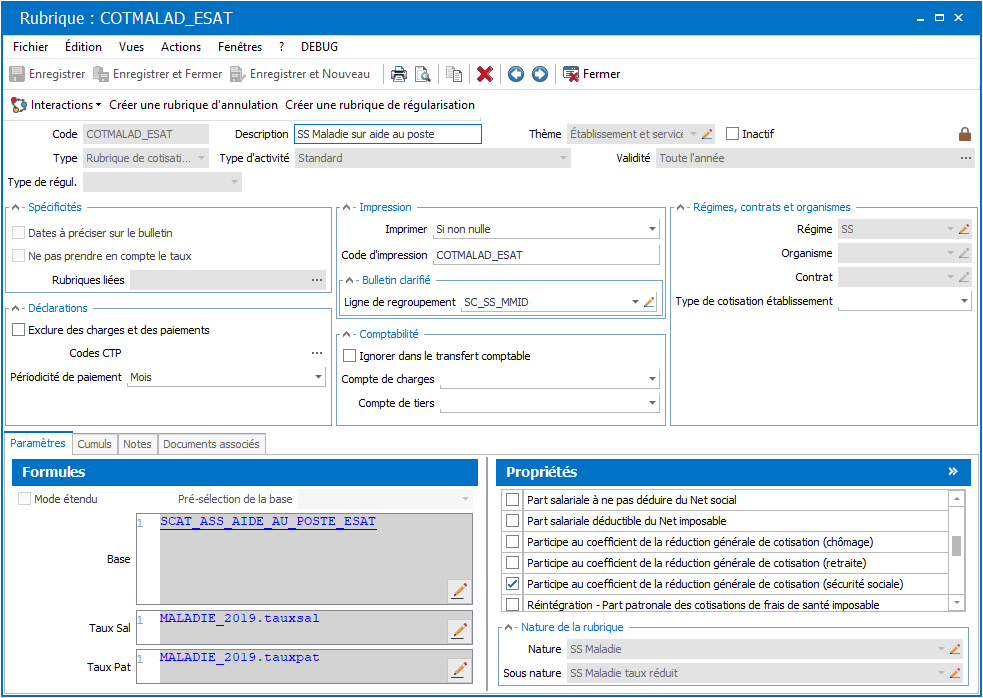Viewport: 983px width, 698px height.
Task: Click the padlock icon
Action: [x=965, y=134]
